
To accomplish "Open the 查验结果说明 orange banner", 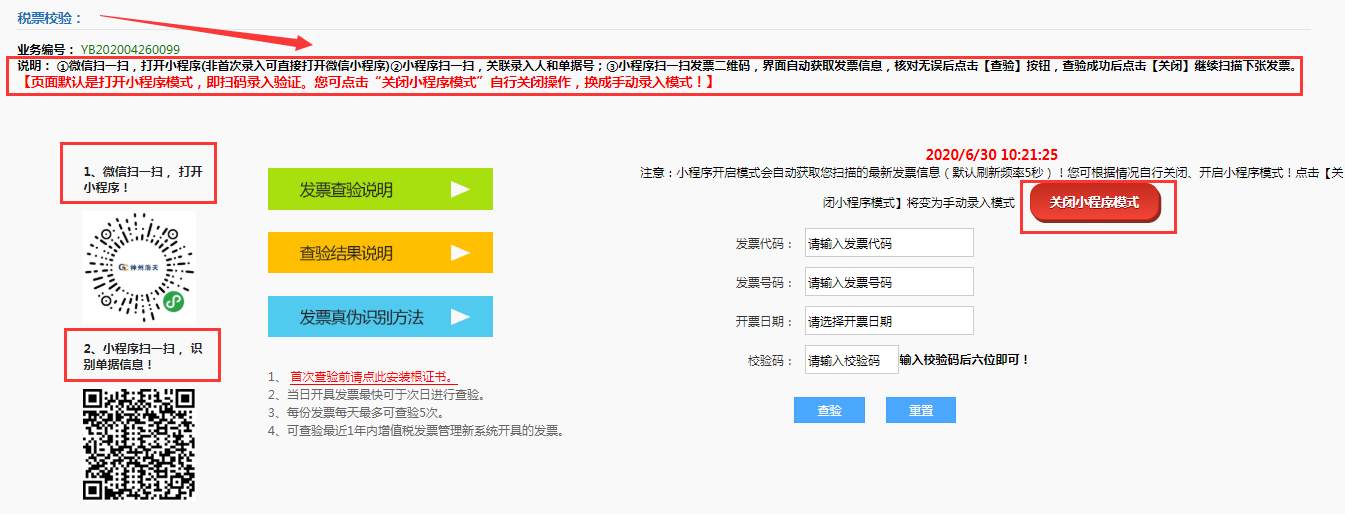I will 380,252.
